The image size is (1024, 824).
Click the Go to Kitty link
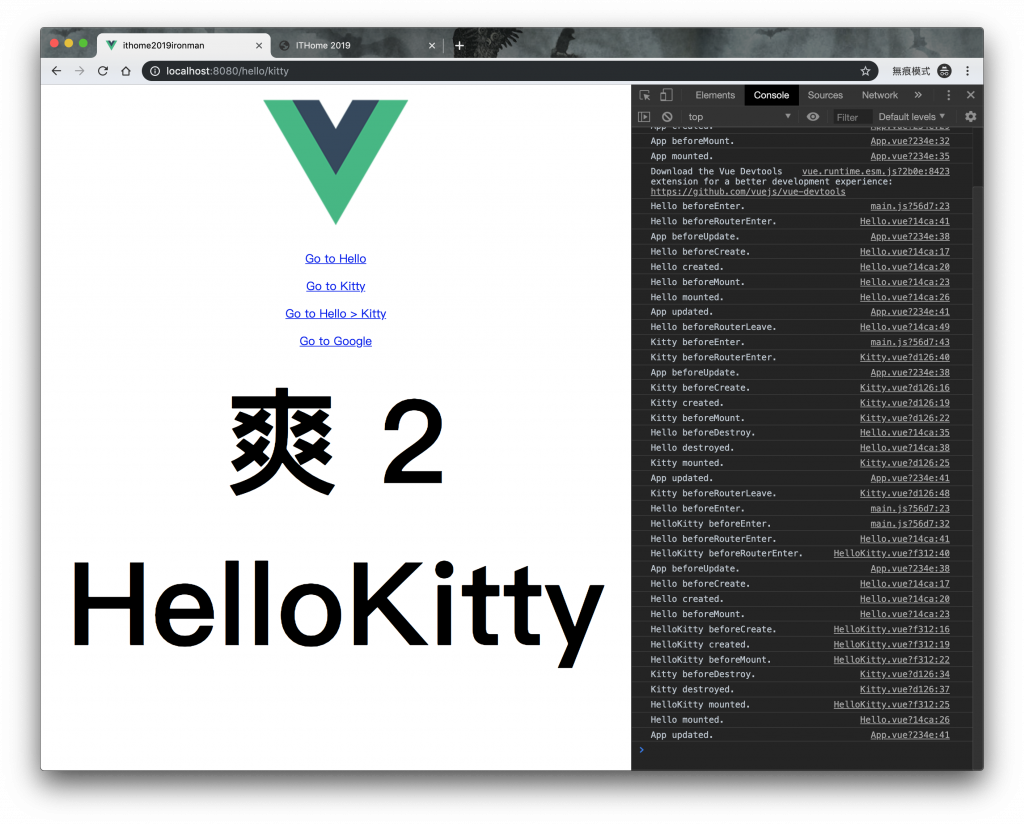click(336, 286)
